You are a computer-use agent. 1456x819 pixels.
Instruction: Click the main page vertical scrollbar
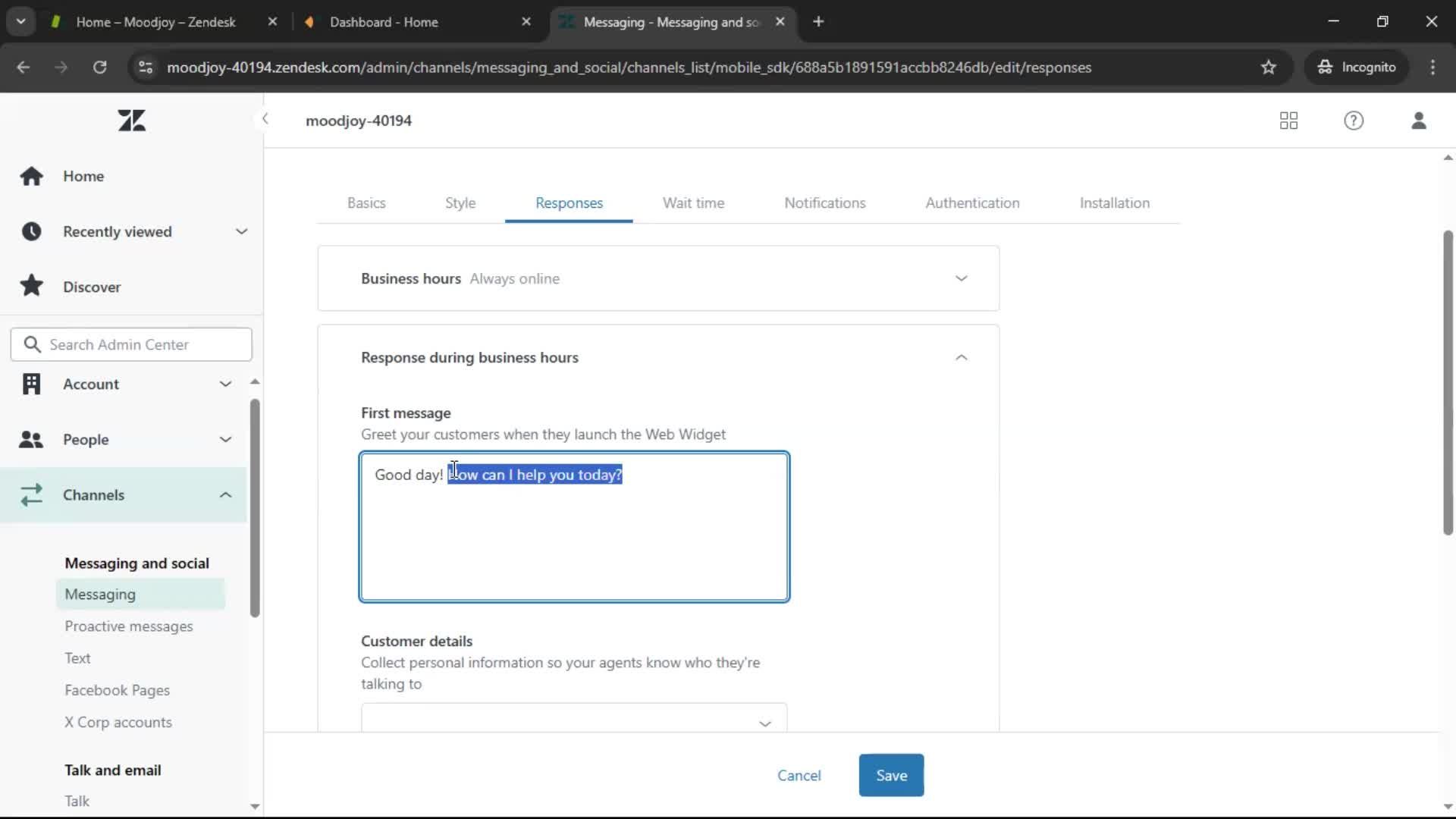[x=1448, y=382]
